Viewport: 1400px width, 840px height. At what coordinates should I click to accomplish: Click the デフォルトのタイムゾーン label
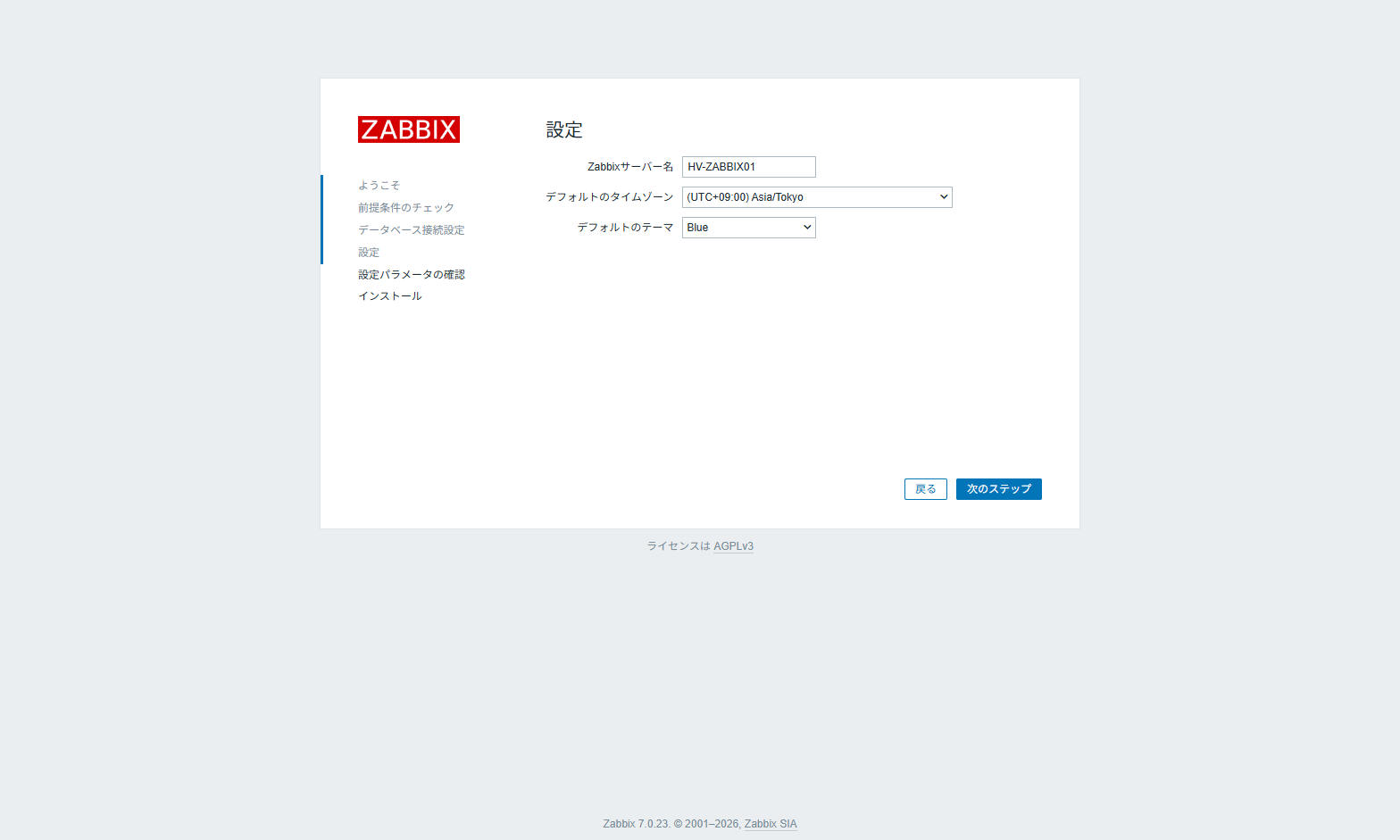pos(610,197)
